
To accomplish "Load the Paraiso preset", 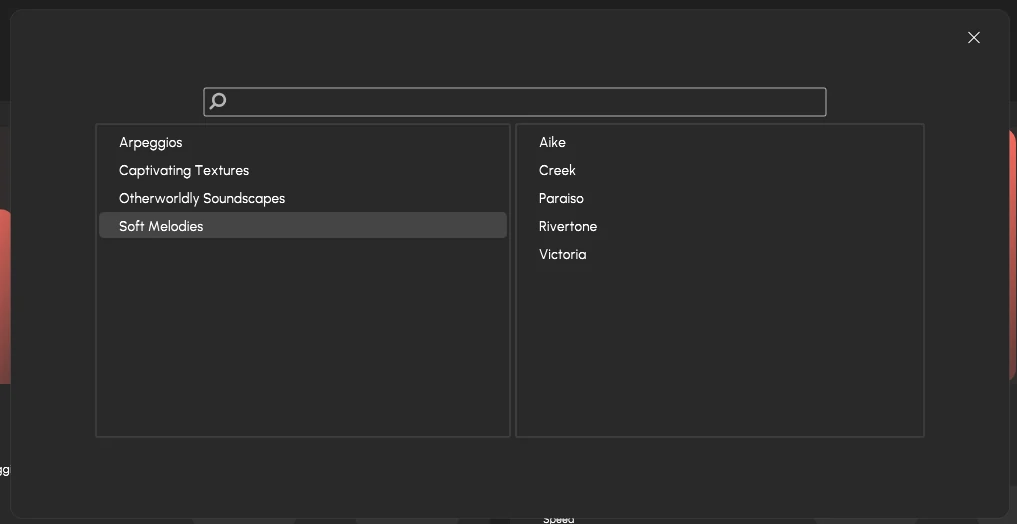I will 561,198.
